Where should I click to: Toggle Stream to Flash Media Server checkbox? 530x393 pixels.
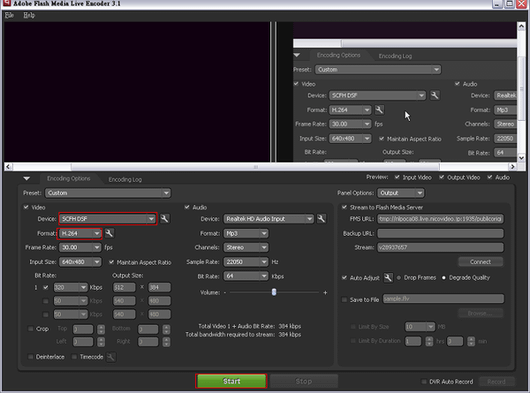344,207
